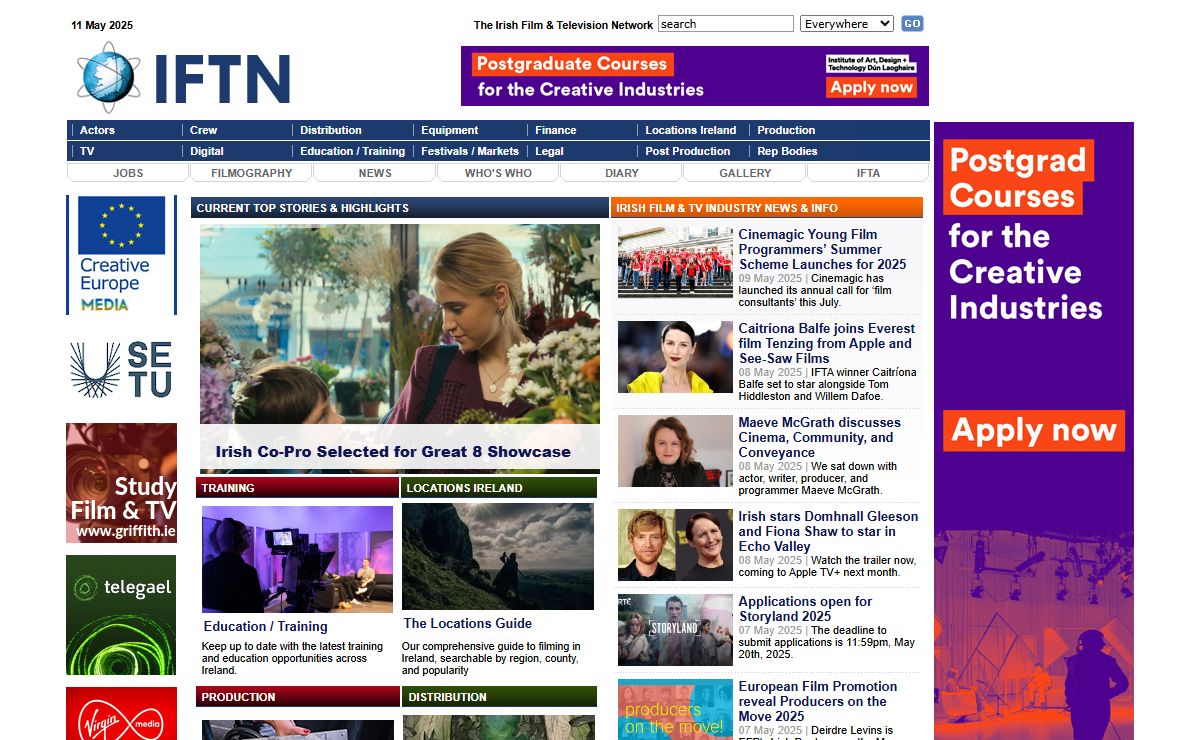Focus the search text field
The height and width of the screenshot is (740, 1200).
pos(726,24)
